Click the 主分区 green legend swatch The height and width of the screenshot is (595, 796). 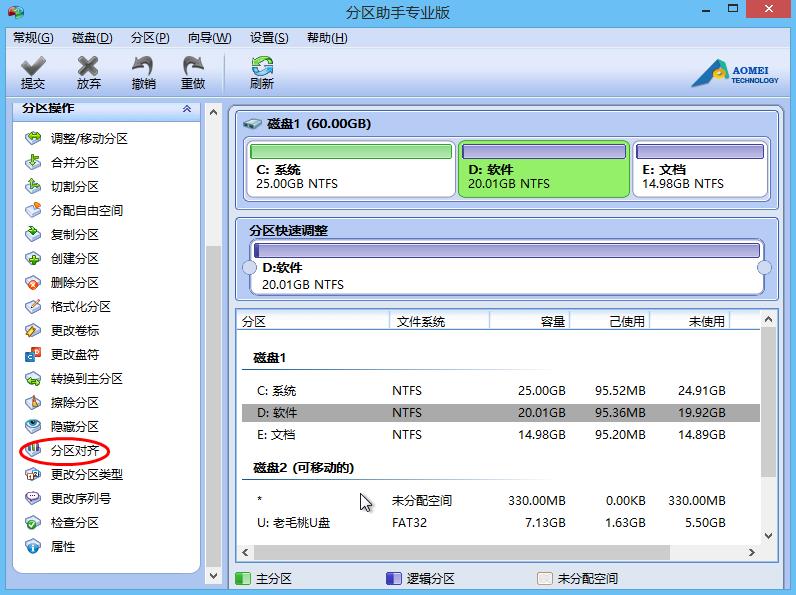point(243,578)
